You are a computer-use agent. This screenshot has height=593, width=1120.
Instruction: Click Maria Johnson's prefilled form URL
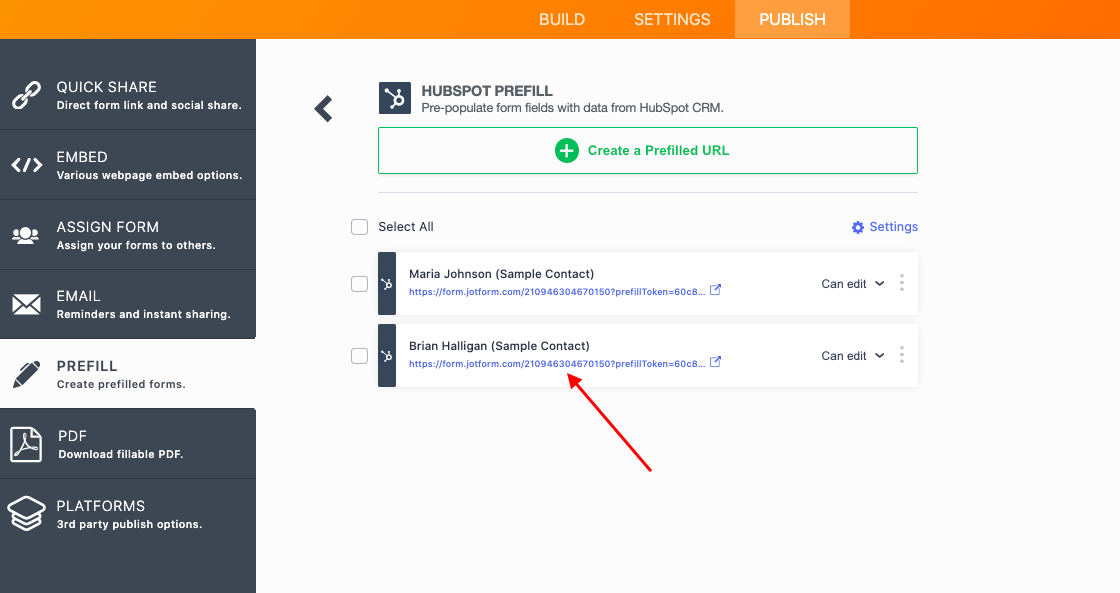point(557,292)
